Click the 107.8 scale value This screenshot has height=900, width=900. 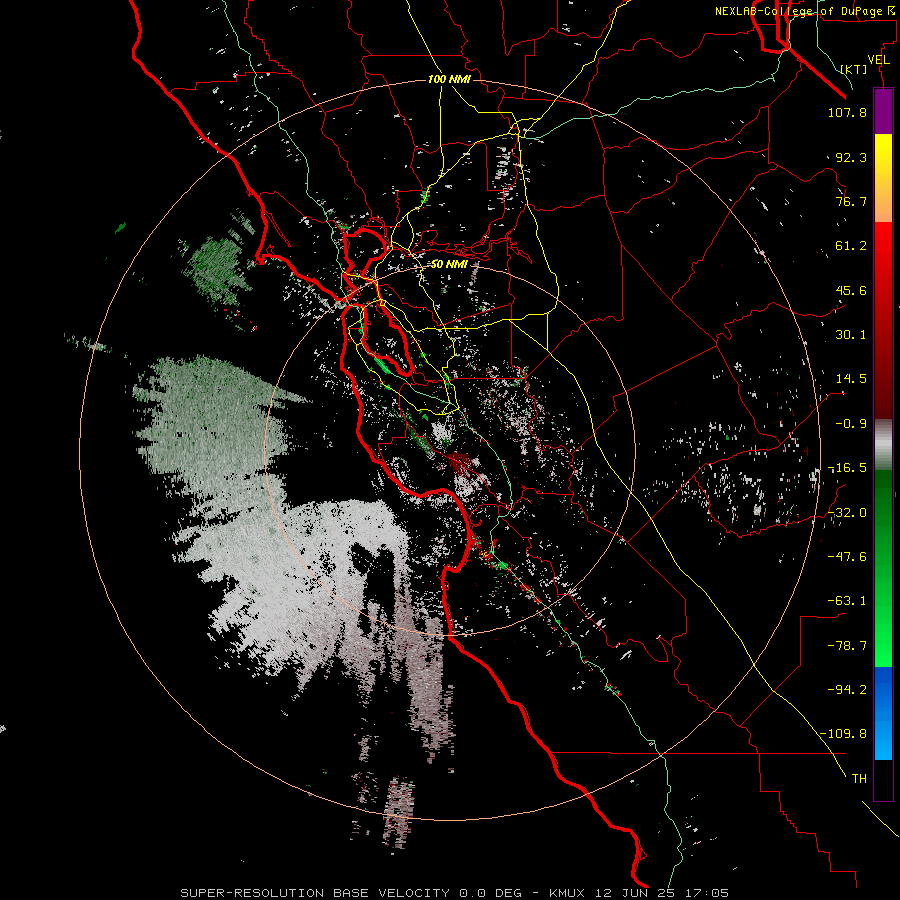(x=847, y=112)
